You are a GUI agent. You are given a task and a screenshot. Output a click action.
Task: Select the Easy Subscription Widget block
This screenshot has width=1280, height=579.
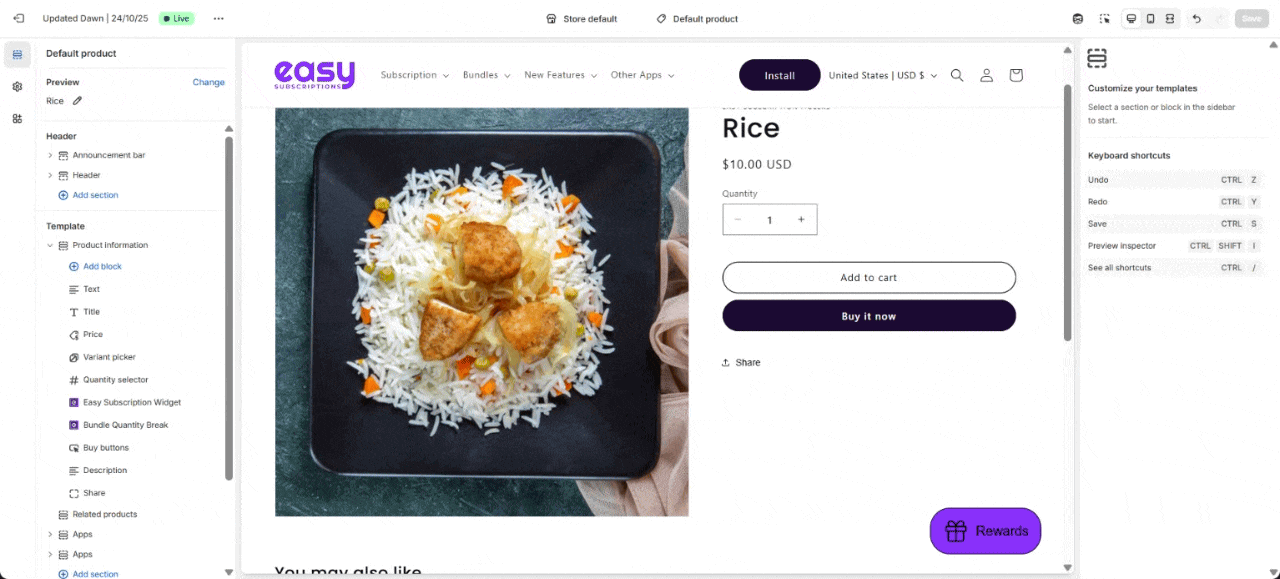pos(132,402)
